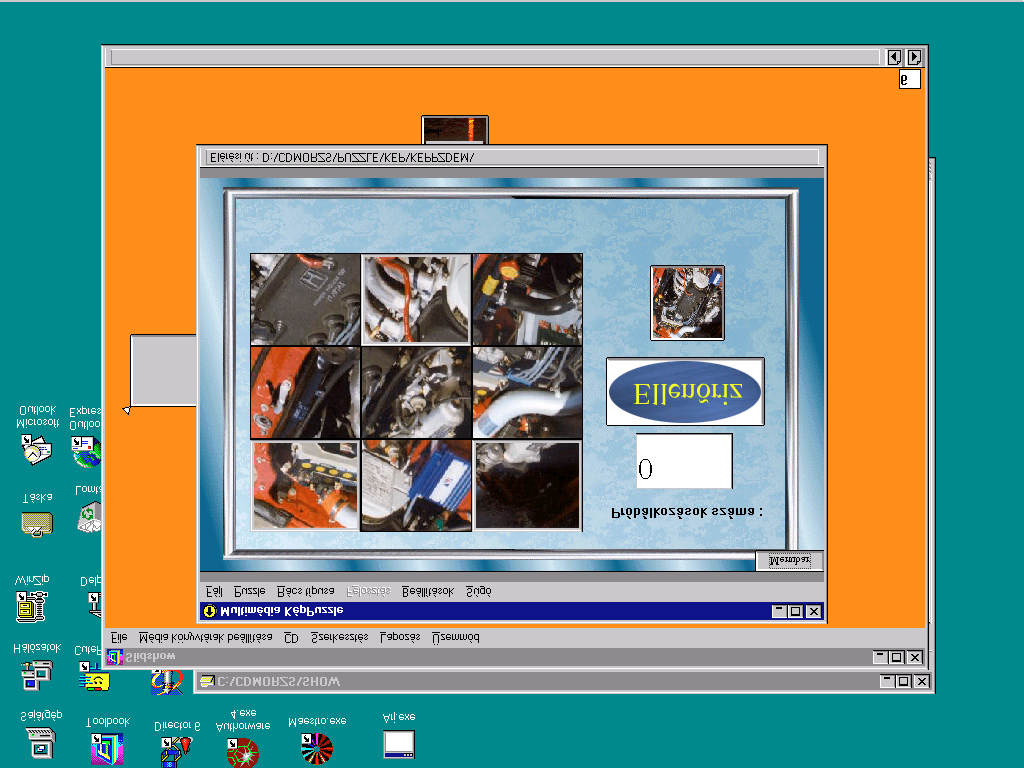Image resolution: width=1024 pixels, height=768 pixels.
Task: Close the Multimédia KépPuzzle window
Action: (x=813, y=611)
